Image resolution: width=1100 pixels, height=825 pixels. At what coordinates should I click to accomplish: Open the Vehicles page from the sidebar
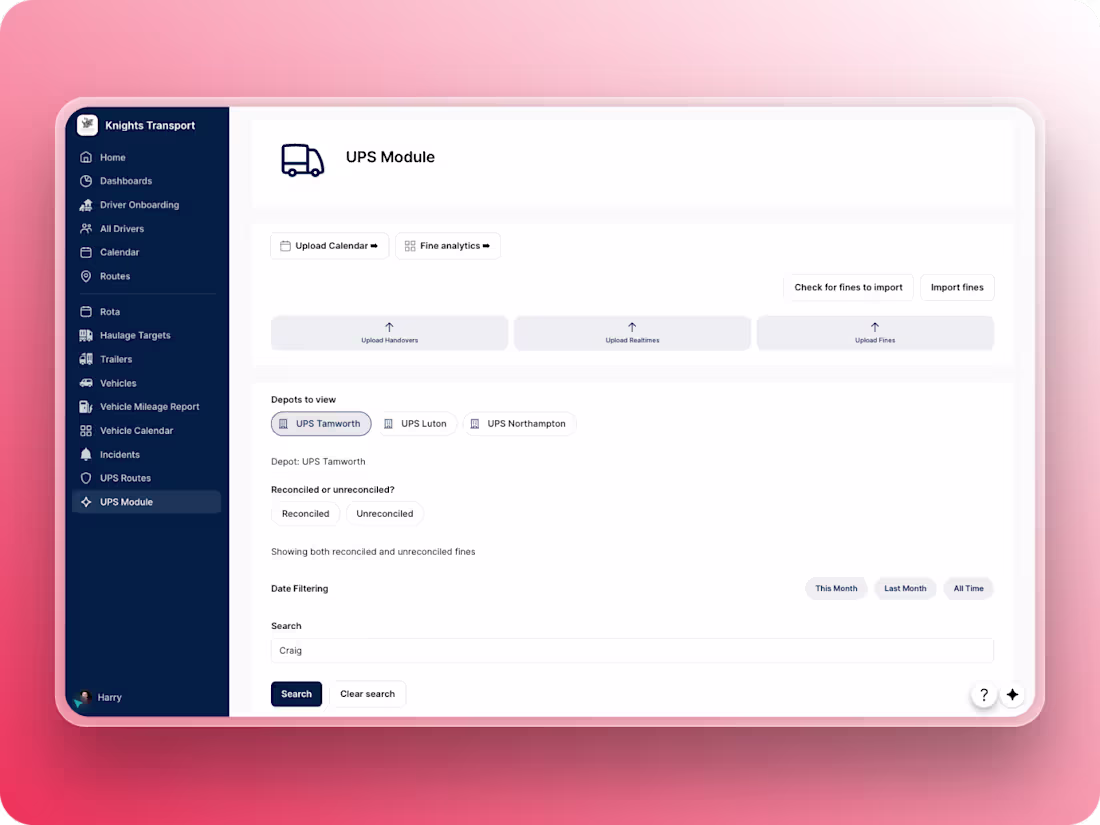(x=117, y=383)
